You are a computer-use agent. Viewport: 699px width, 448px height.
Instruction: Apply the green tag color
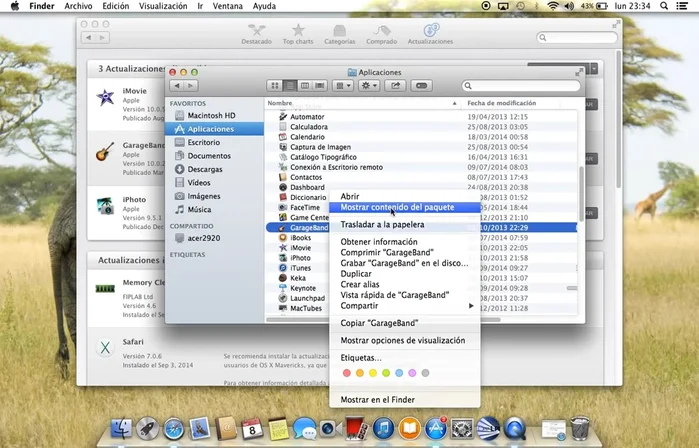pyautogui.click(x=386, y=373)
